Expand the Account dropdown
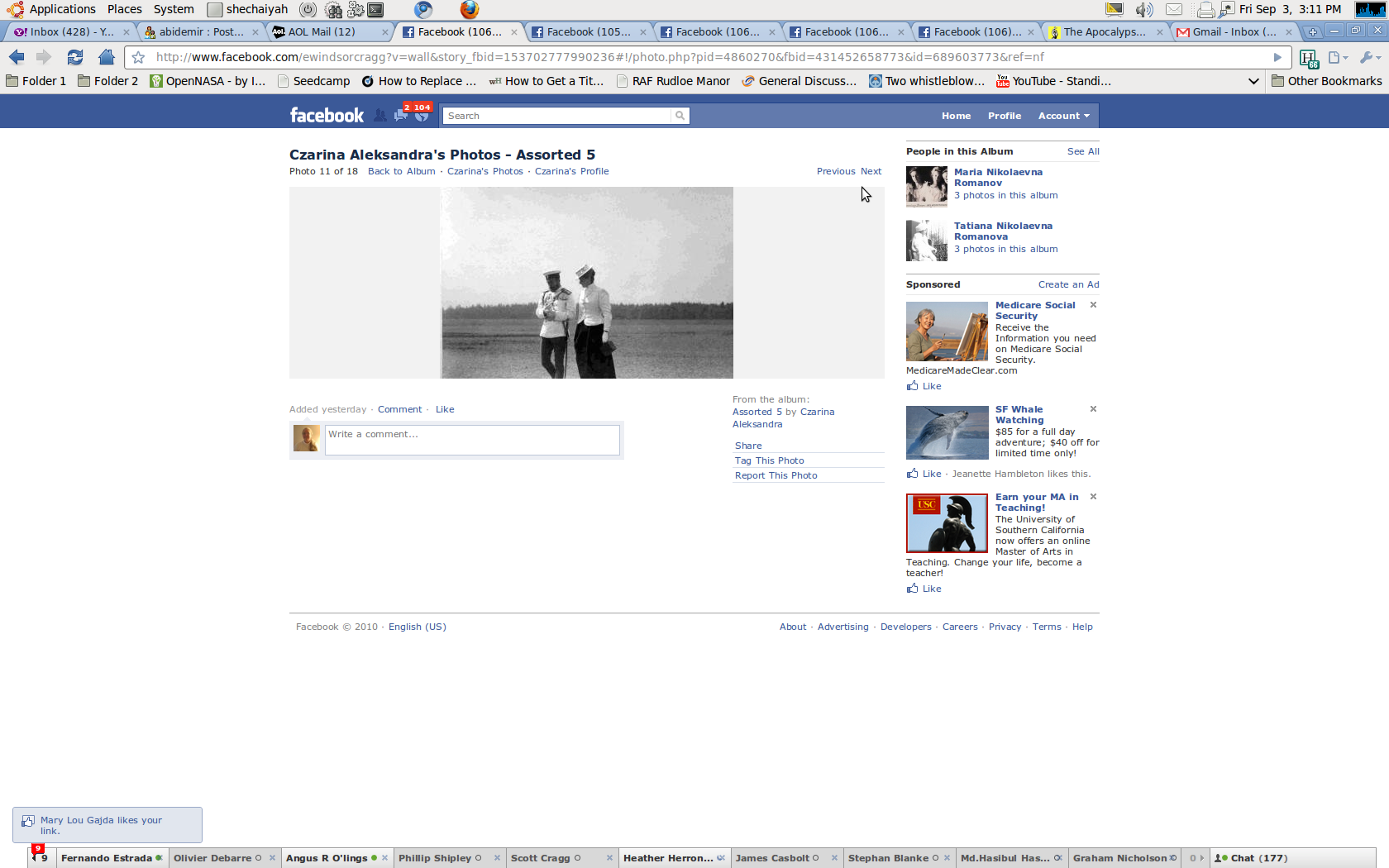Image resolution: width=1389 pixels, height=868 pixels. (1063, 116)
